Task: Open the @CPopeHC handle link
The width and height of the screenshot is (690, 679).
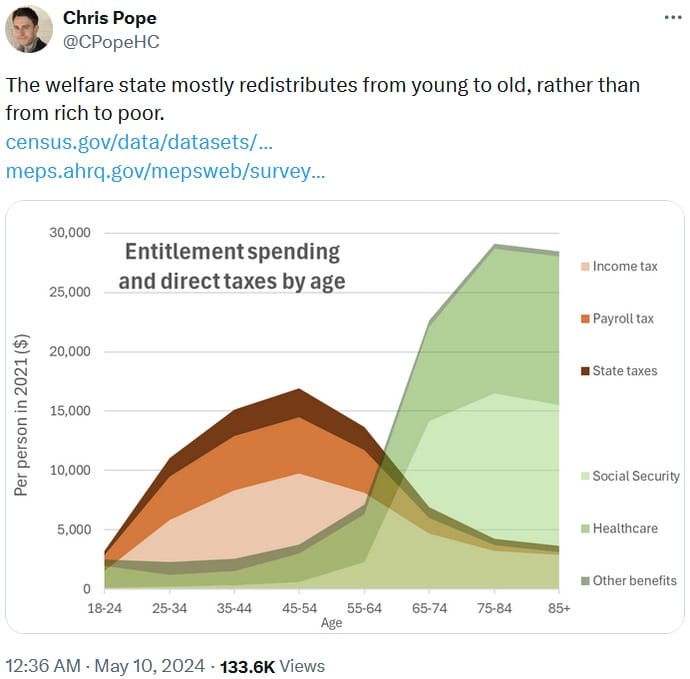Action: click(x=111, y=41)
